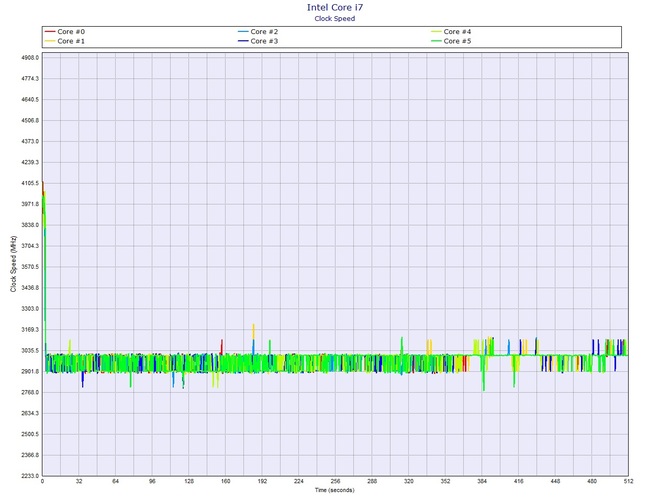
Task: Click the Intel Core i7 chart title
Action: (335, 7)
